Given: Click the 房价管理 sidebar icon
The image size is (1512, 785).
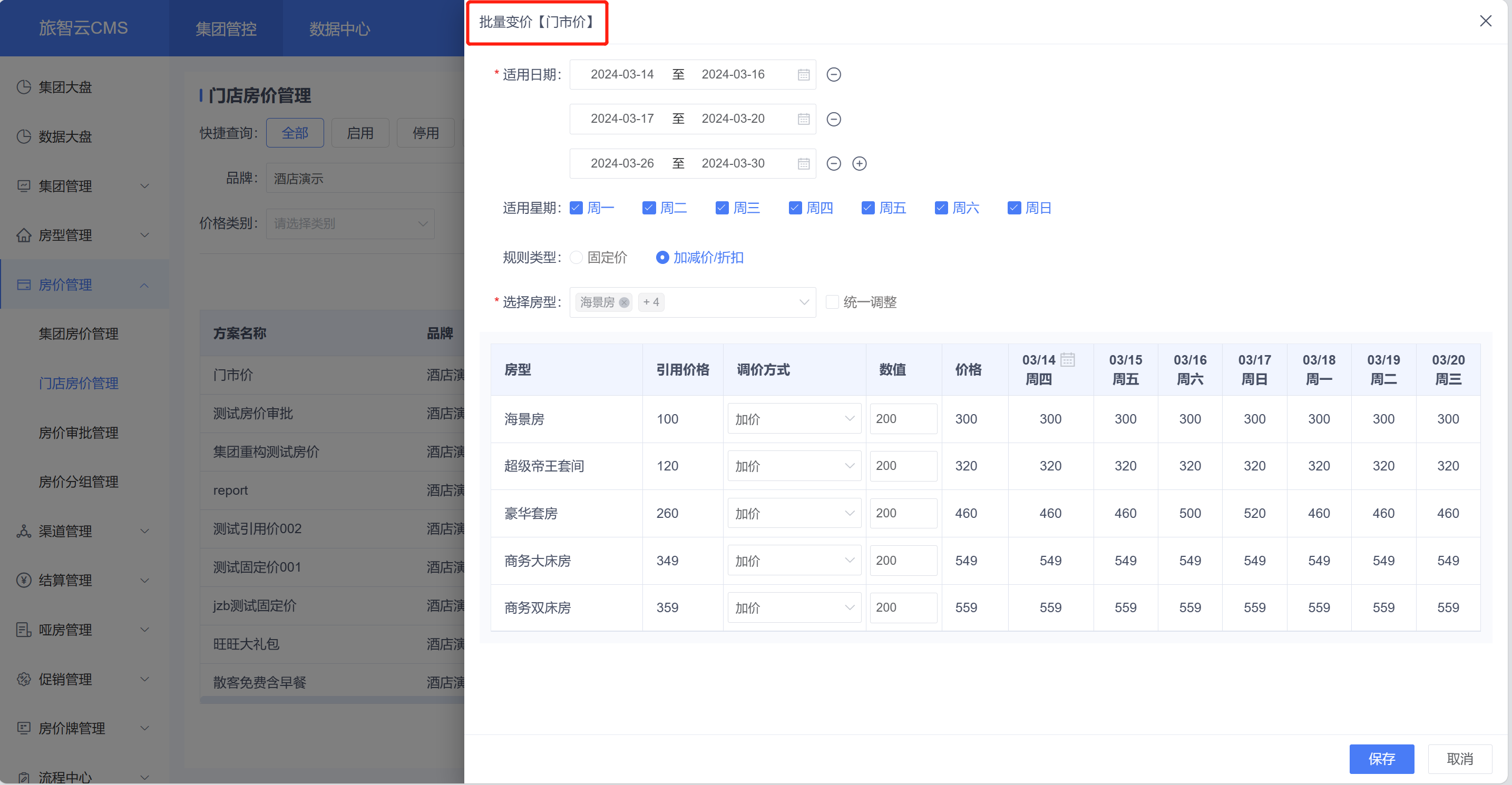Looking at the screenshot, I should pyautogui.click(x=24, y=284).
